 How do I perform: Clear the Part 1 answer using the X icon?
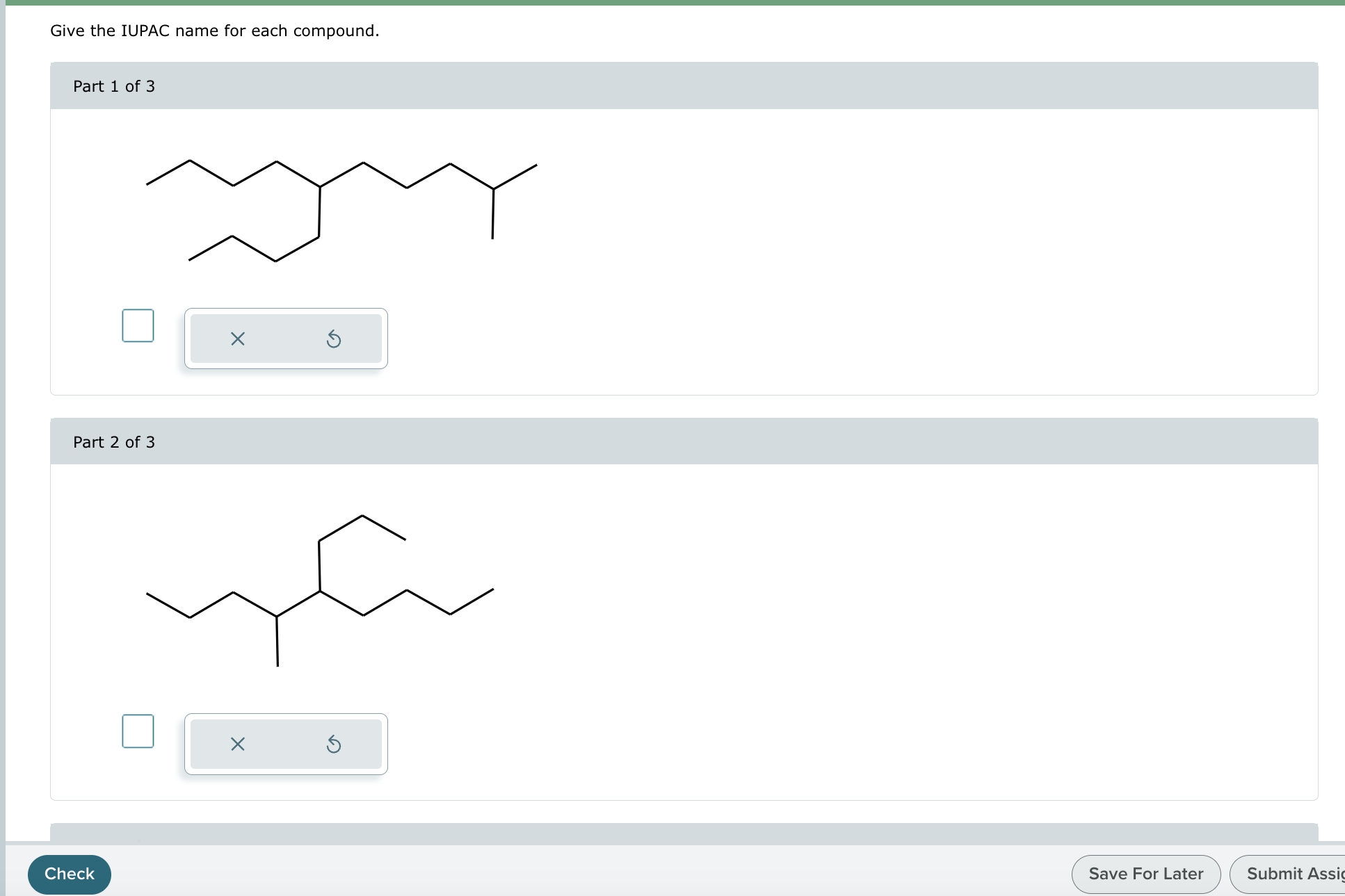coord(237,339)
